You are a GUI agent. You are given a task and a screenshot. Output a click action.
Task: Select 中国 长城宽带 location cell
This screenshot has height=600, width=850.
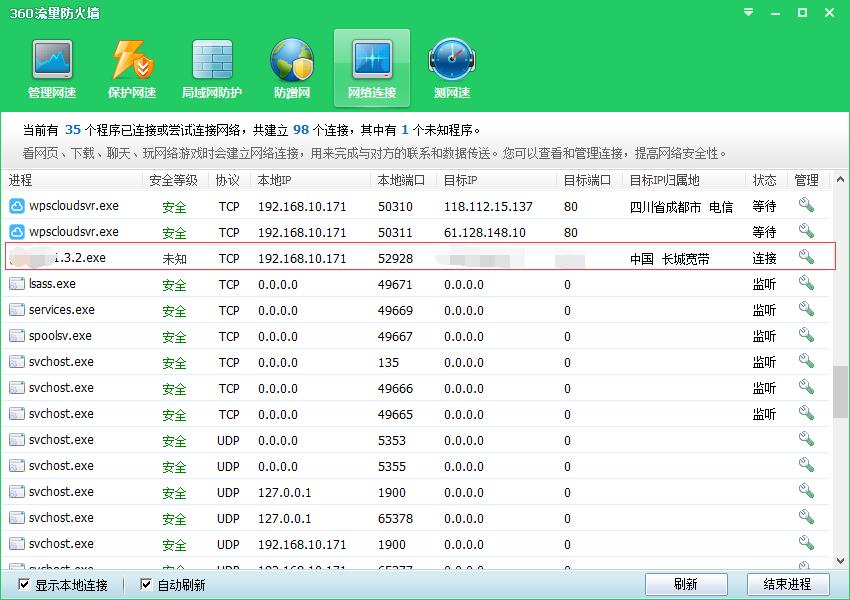[669, 259]
